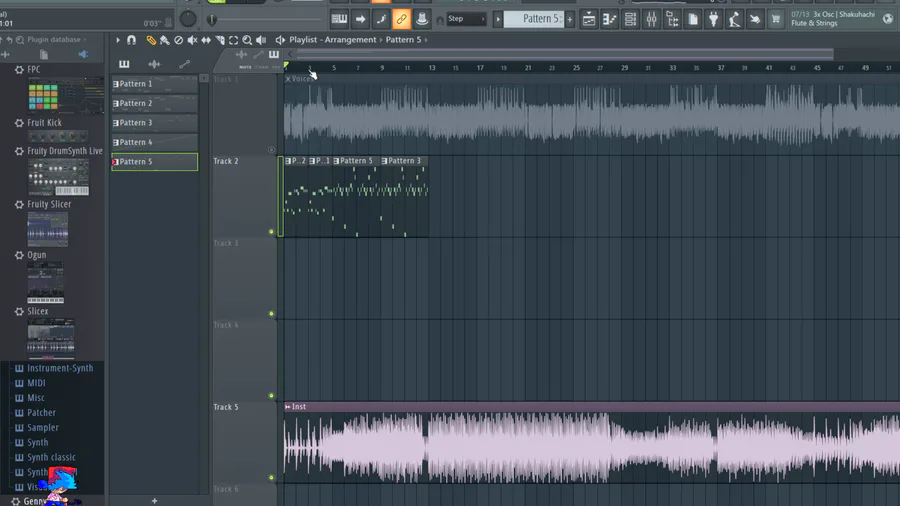Expand arrow after Pattern 5 breadcrumb
The image size is (900, 506).
pos(426,40)
